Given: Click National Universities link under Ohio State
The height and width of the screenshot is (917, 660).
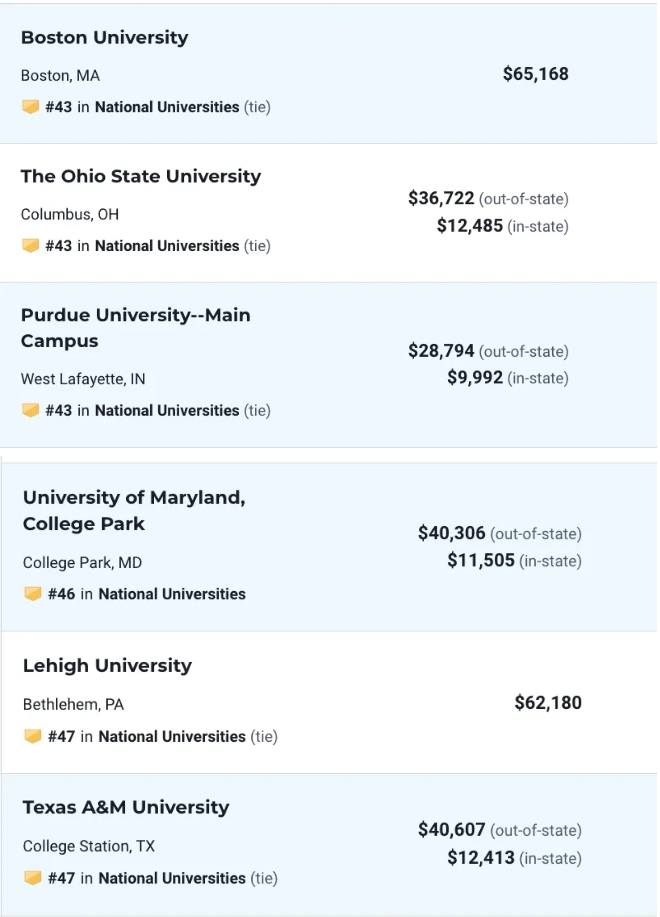Looking at the screenshot, I should pos(167,246).
